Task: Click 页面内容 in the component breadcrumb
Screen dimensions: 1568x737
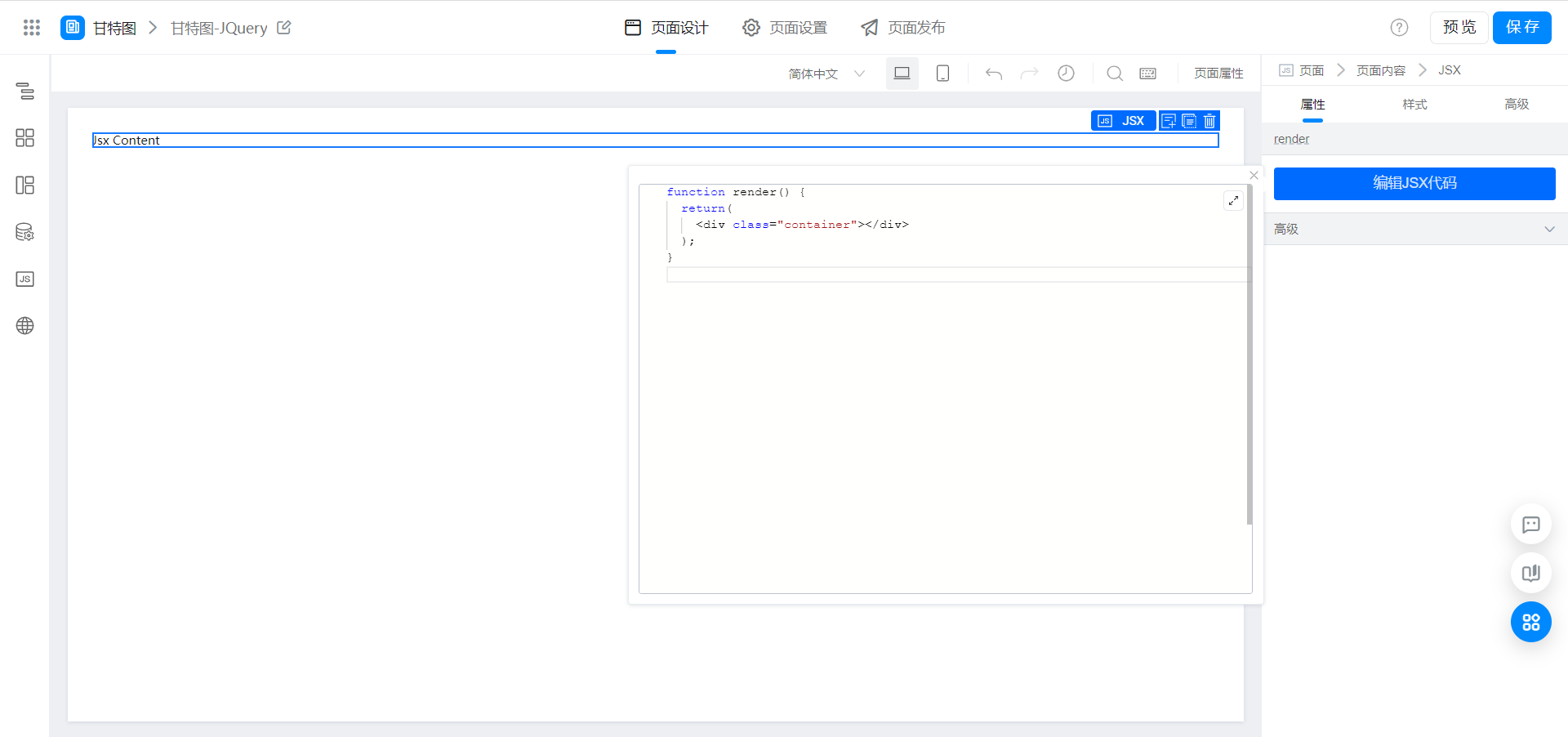Action: point(1381,70)
